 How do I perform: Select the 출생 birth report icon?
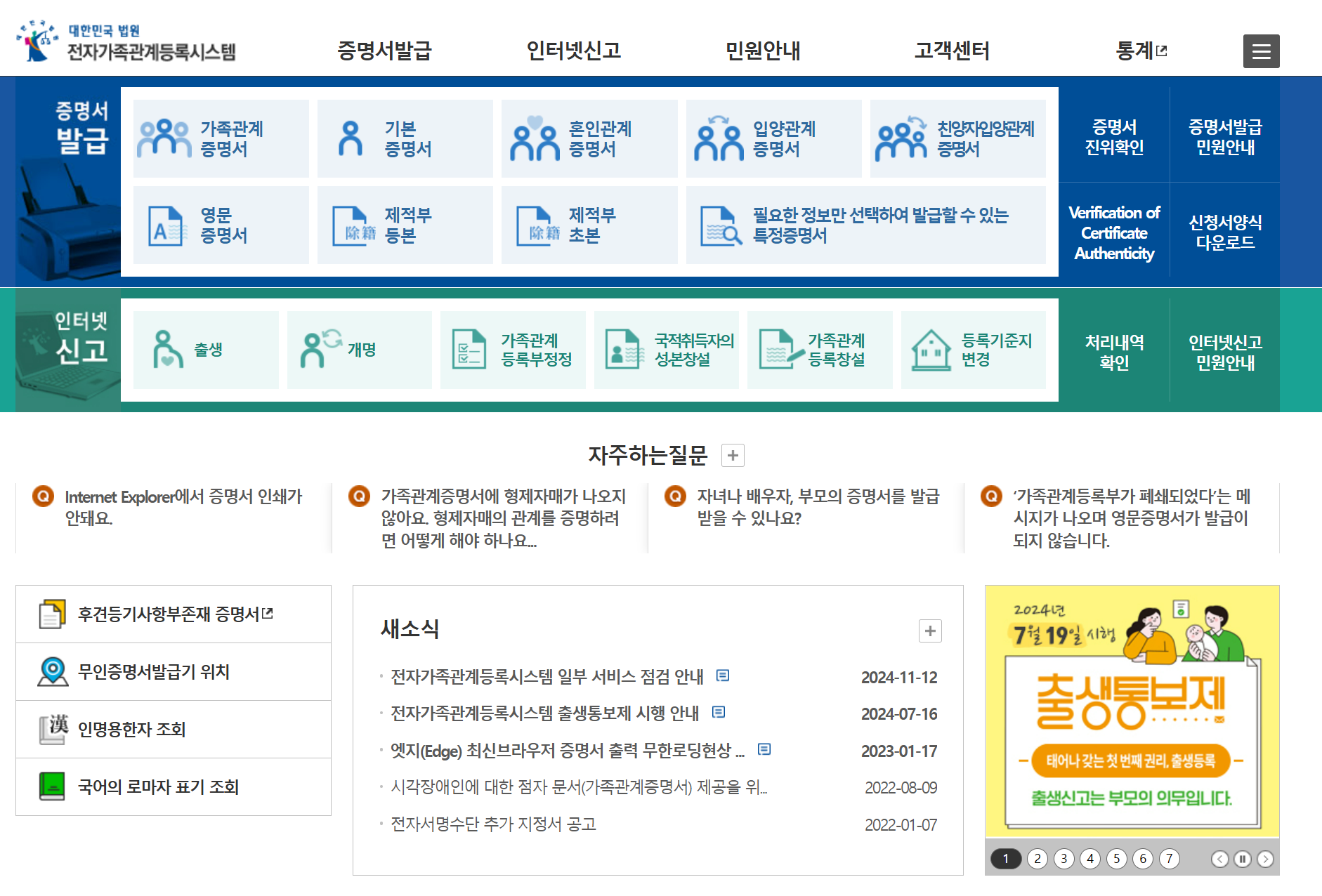tap(204, 349)
